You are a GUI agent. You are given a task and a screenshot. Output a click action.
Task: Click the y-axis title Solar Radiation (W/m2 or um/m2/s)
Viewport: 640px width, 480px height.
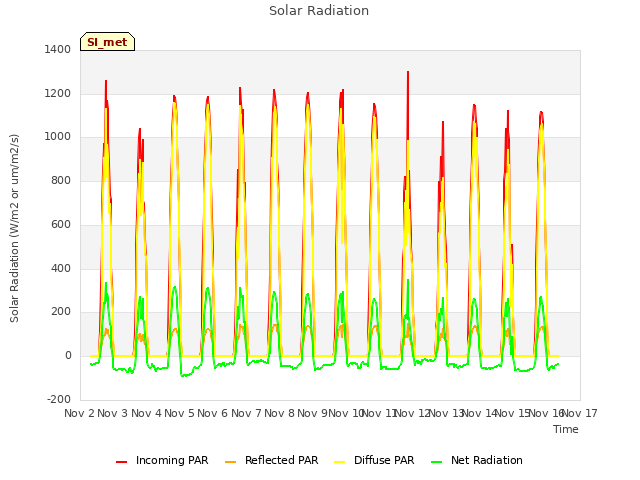14,228
